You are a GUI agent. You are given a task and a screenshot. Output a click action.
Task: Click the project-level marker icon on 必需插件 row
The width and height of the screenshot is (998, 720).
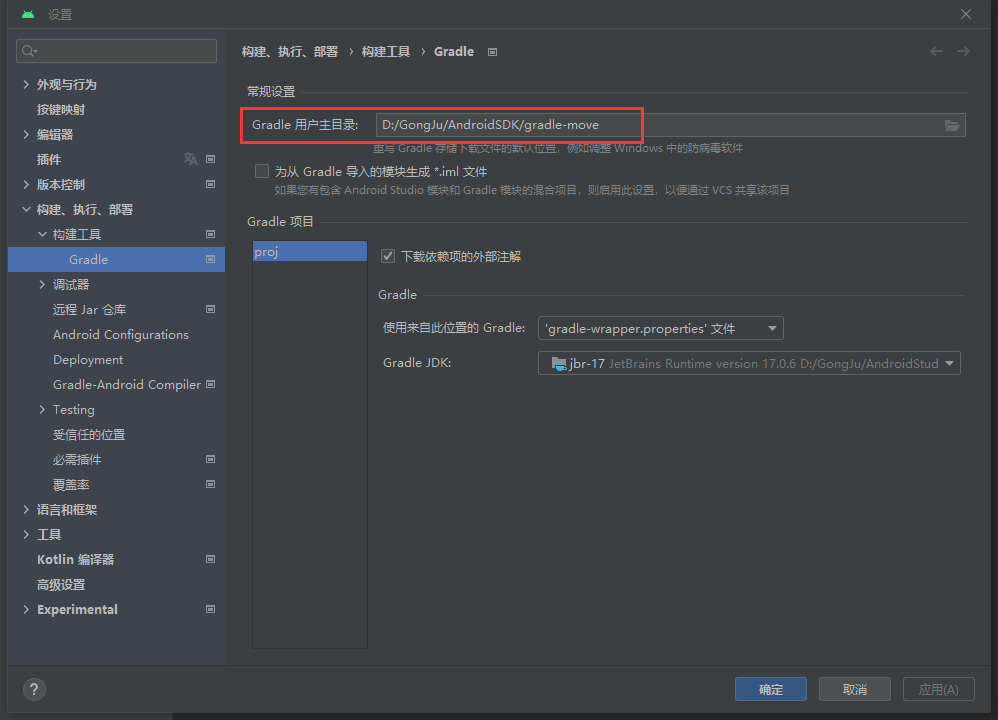pyautogui.click(x=211, y=459)
